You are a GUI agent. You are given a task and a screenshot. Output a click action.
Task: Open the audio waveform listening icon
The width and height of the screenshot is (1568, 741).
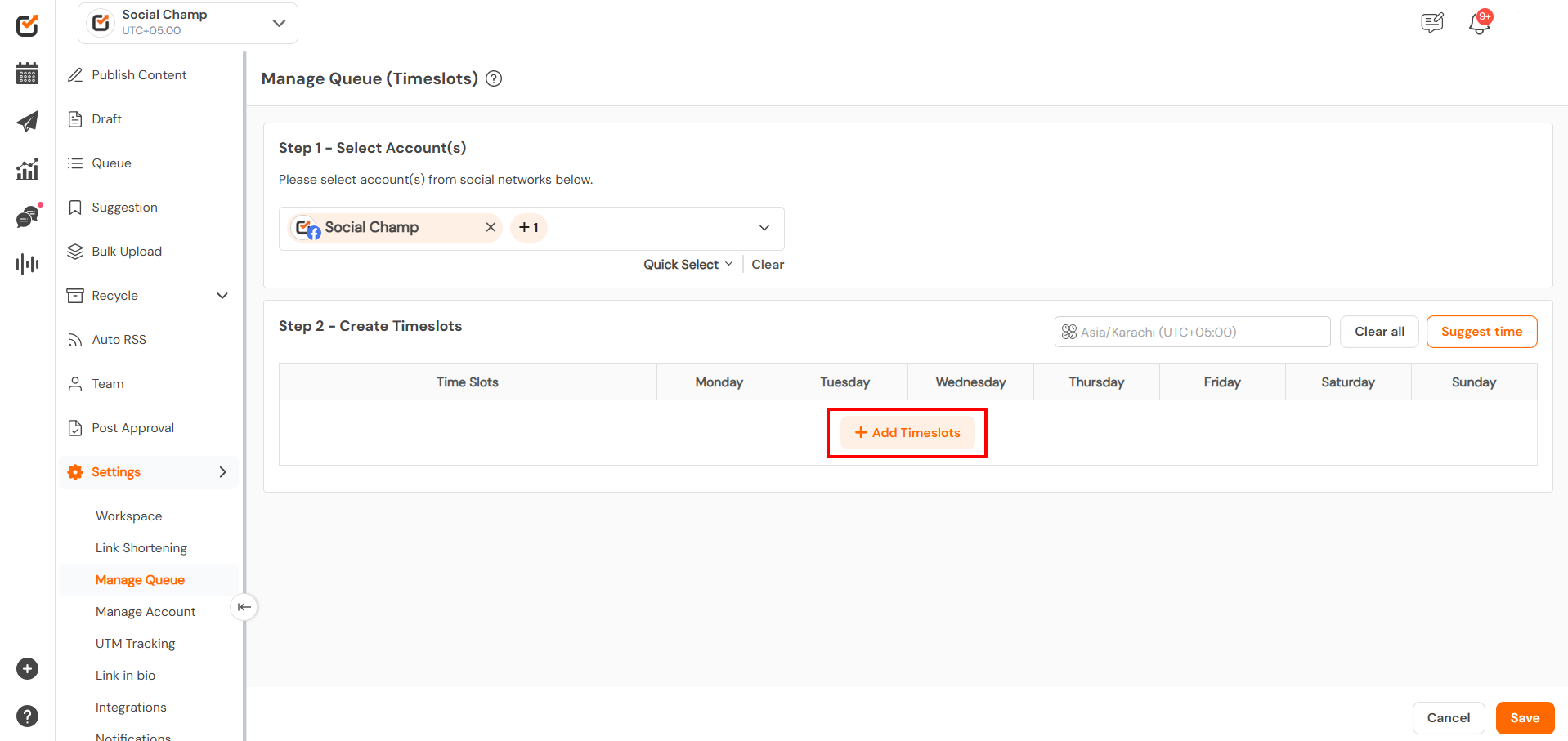(27, 264)
